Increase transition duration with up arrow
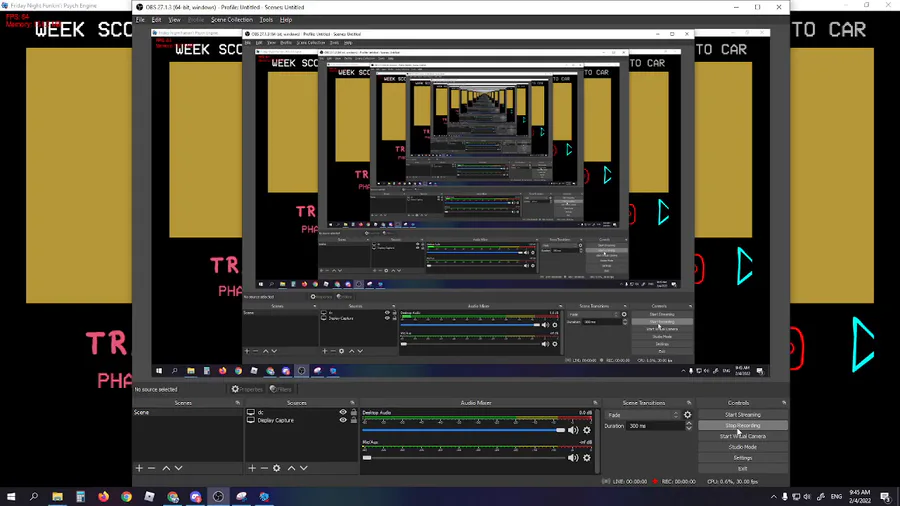 tap(689, 424)
